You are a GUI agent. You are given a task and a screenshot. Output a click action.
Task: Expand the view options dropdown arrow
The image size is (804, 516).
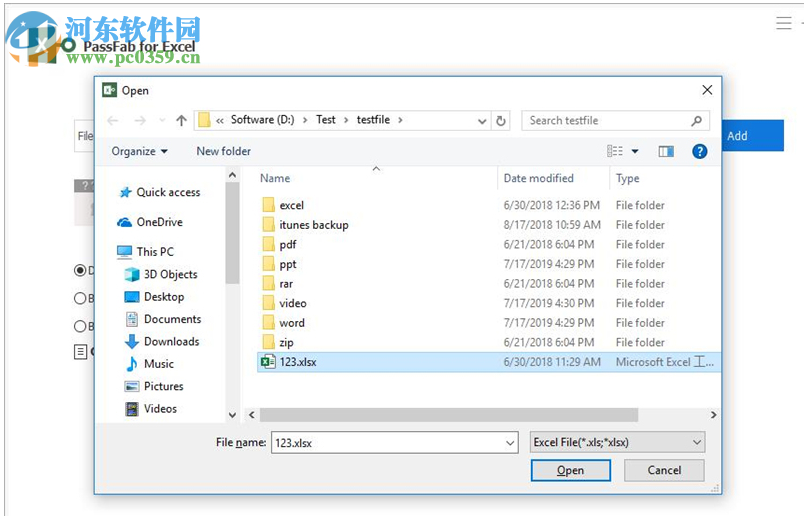635,151
